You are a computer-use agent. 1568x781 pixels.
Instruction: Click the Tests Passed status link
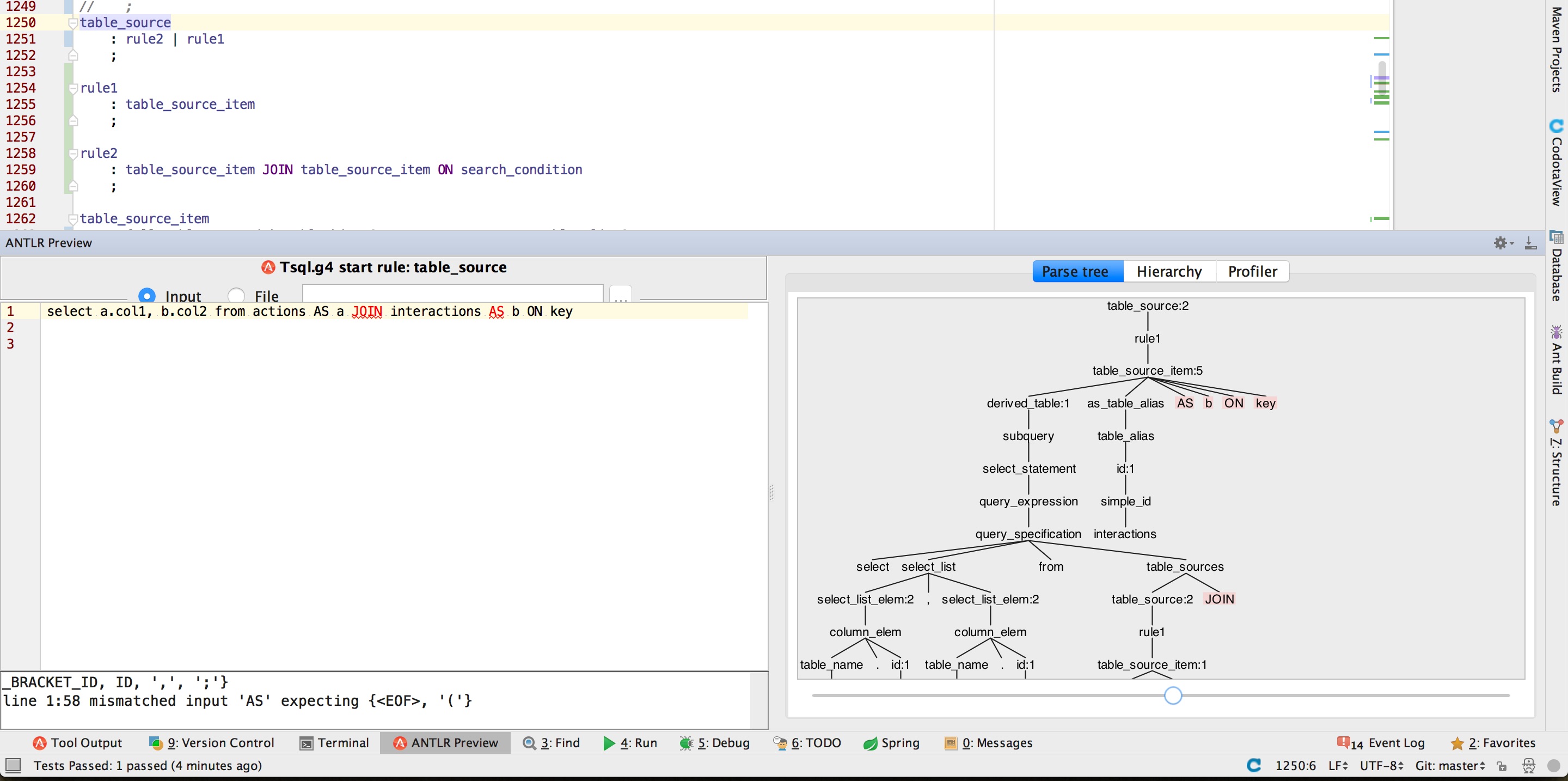(148, 766)
